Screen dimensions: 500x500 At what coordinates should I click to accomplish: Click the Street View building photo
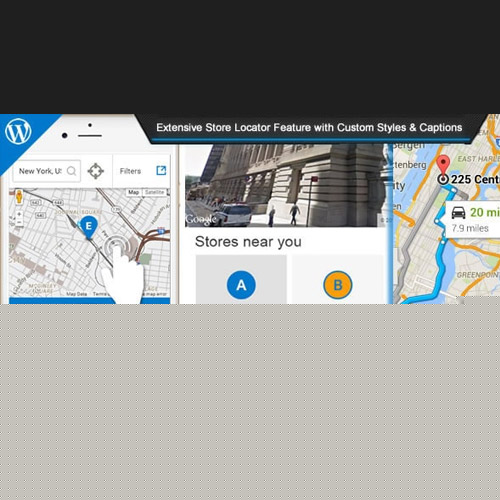(285, 186)
